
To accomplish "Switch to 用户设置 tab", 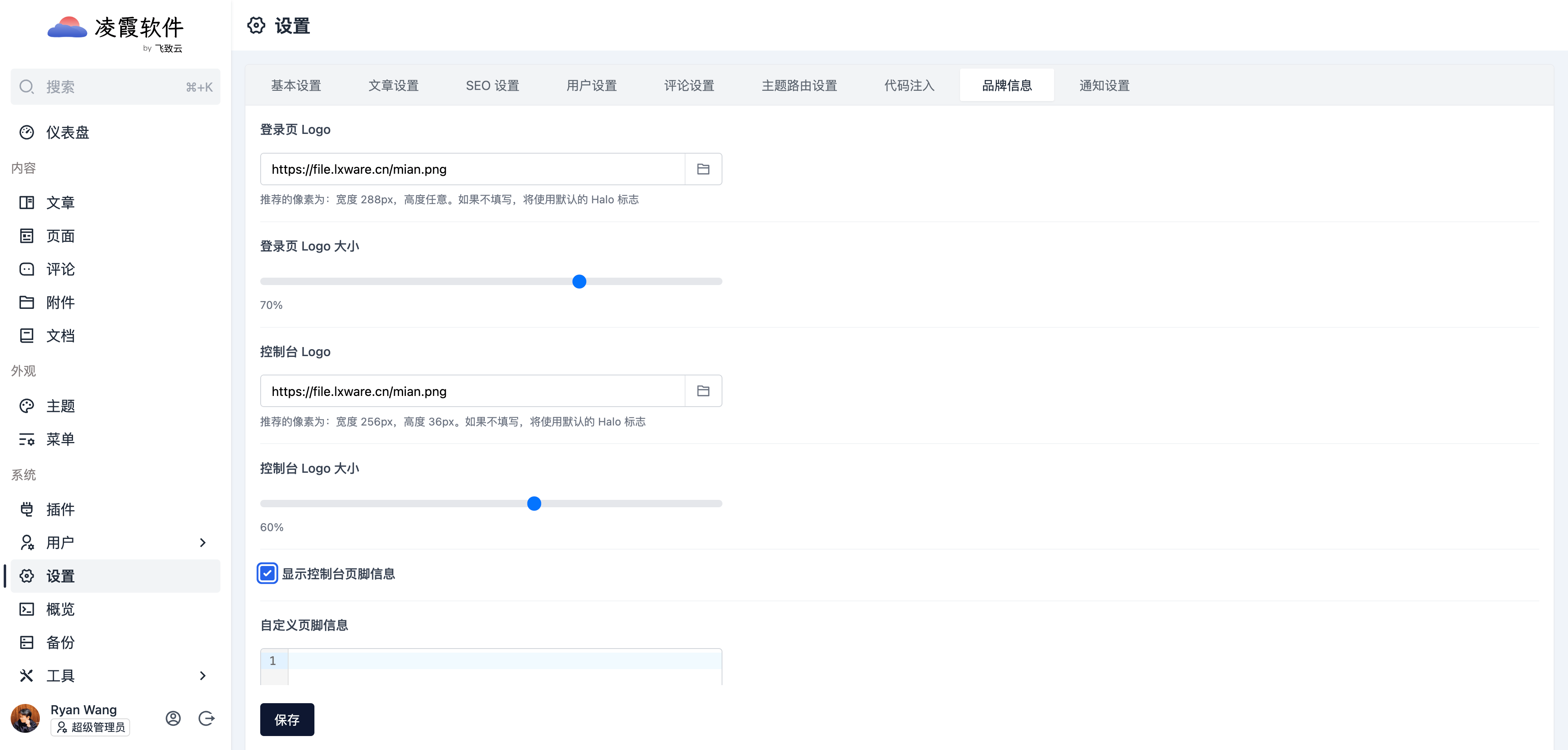I will [591, 85].
